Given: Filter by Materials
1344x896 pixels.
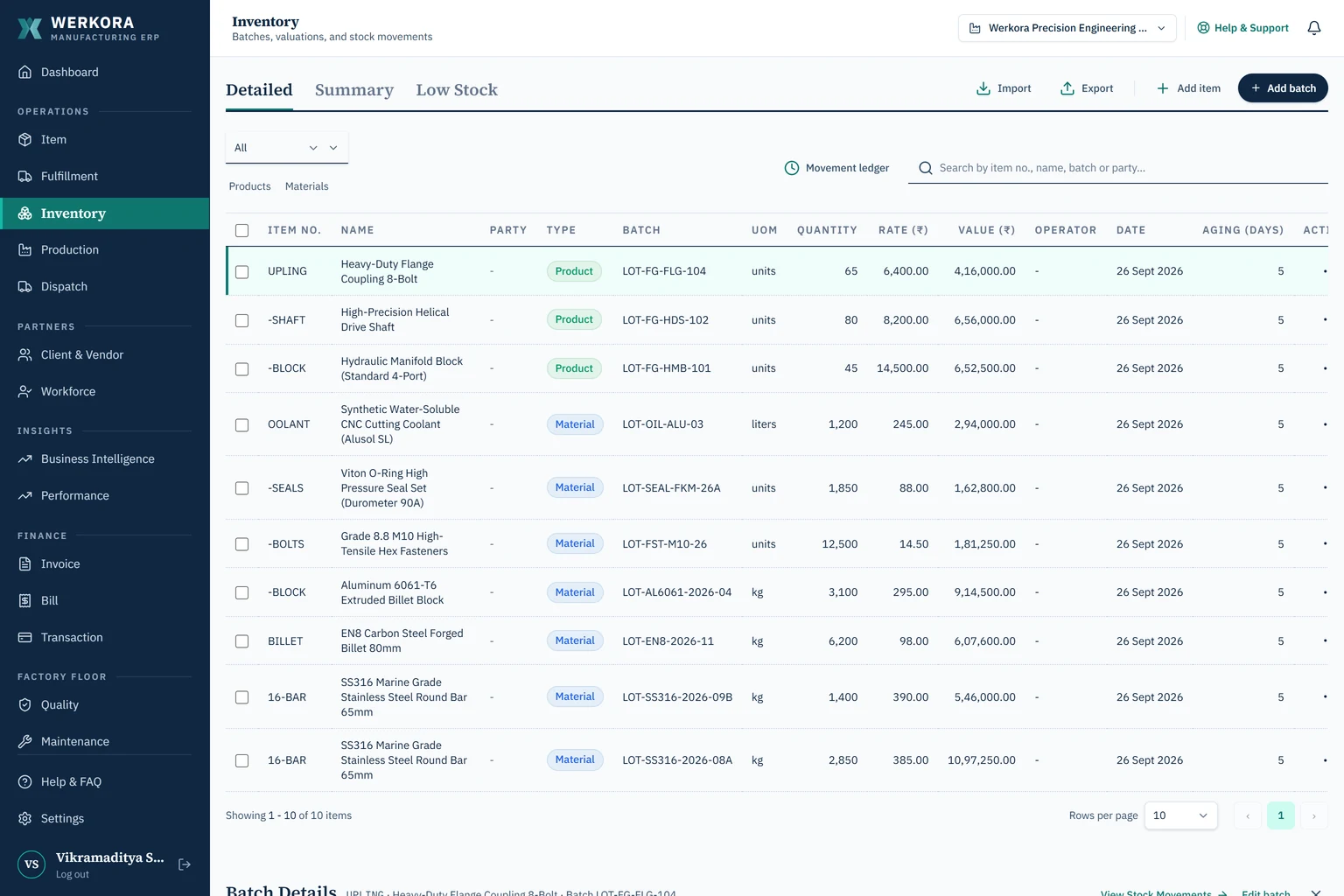Looking at the screenshot, I should tap(306, 186).
